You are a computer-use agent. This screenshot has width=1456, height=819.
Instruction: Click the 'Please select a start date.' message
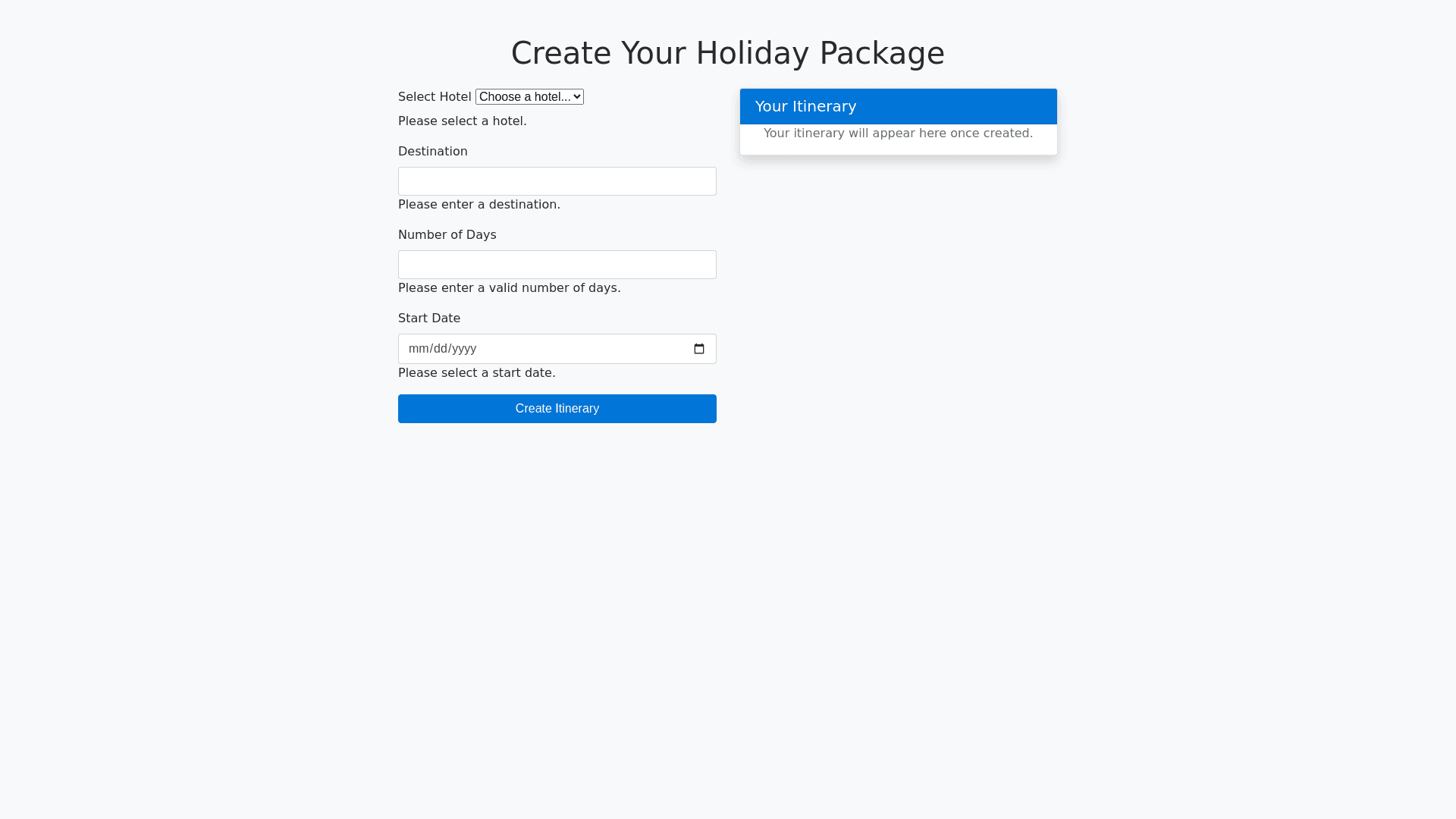pyautogui.click(x=476, y=373)
